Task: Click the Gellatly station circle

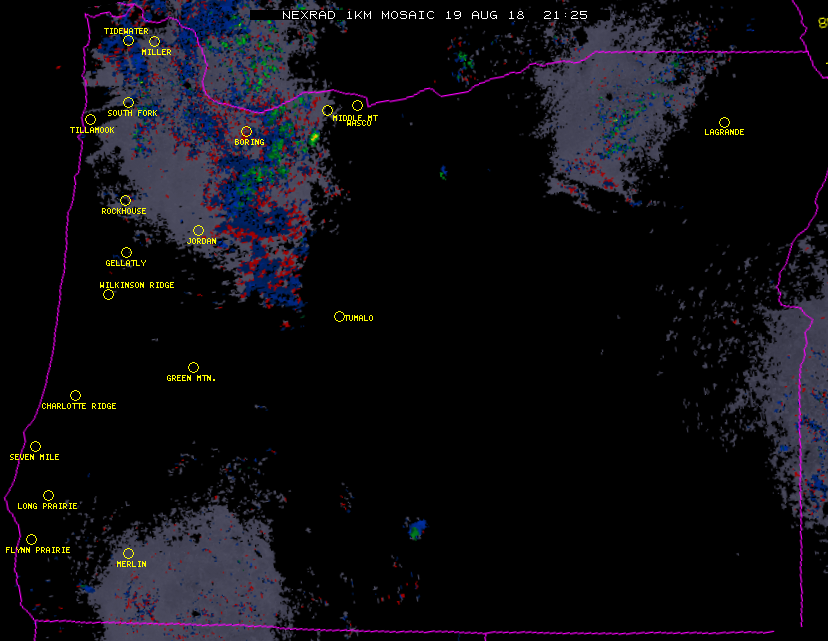Action: pos(126,253)
